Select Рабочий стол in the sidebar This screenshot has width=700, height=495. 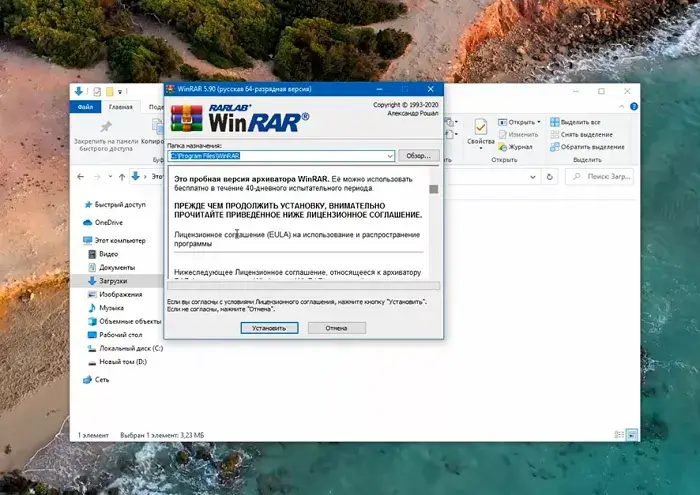tap(115, 335)
